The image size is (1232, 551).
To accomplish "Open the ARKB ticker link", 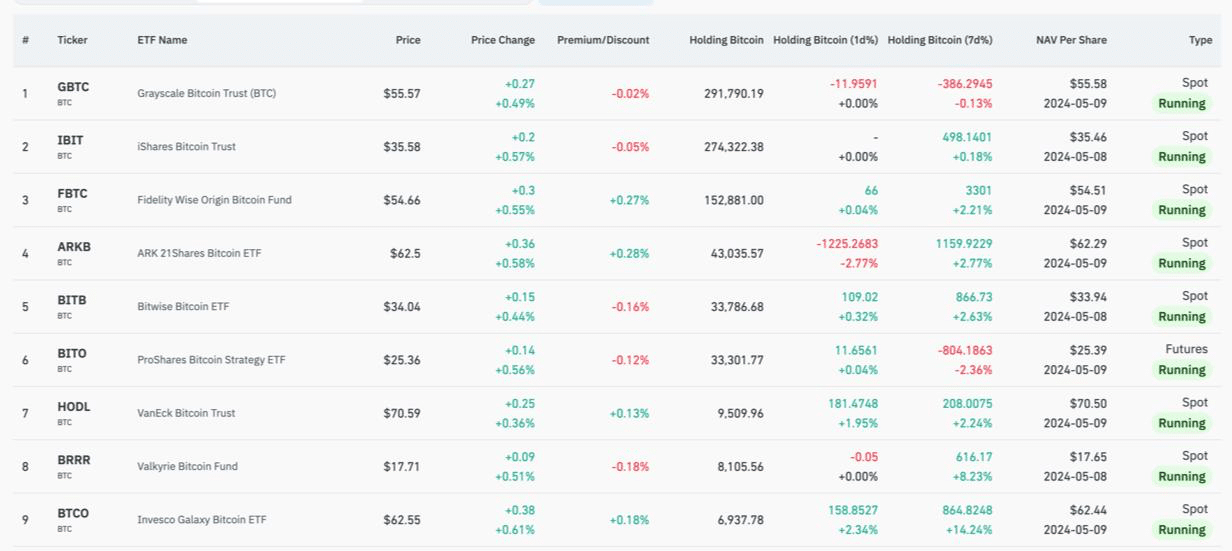I will [x=74, y=247].
